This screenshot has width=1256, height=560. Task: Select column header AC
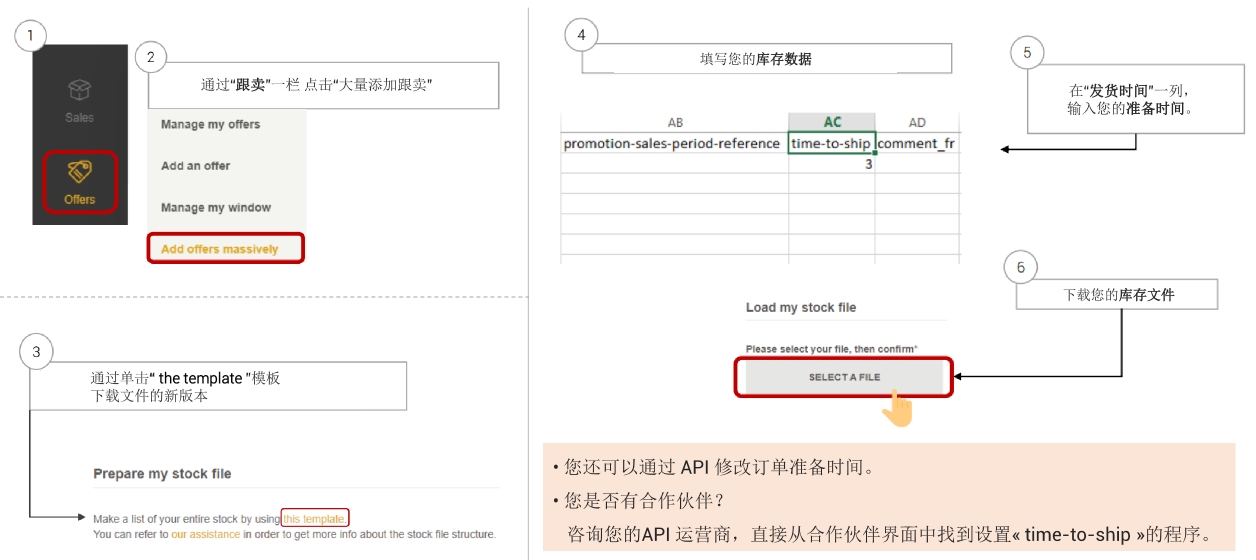click(832, 122)
